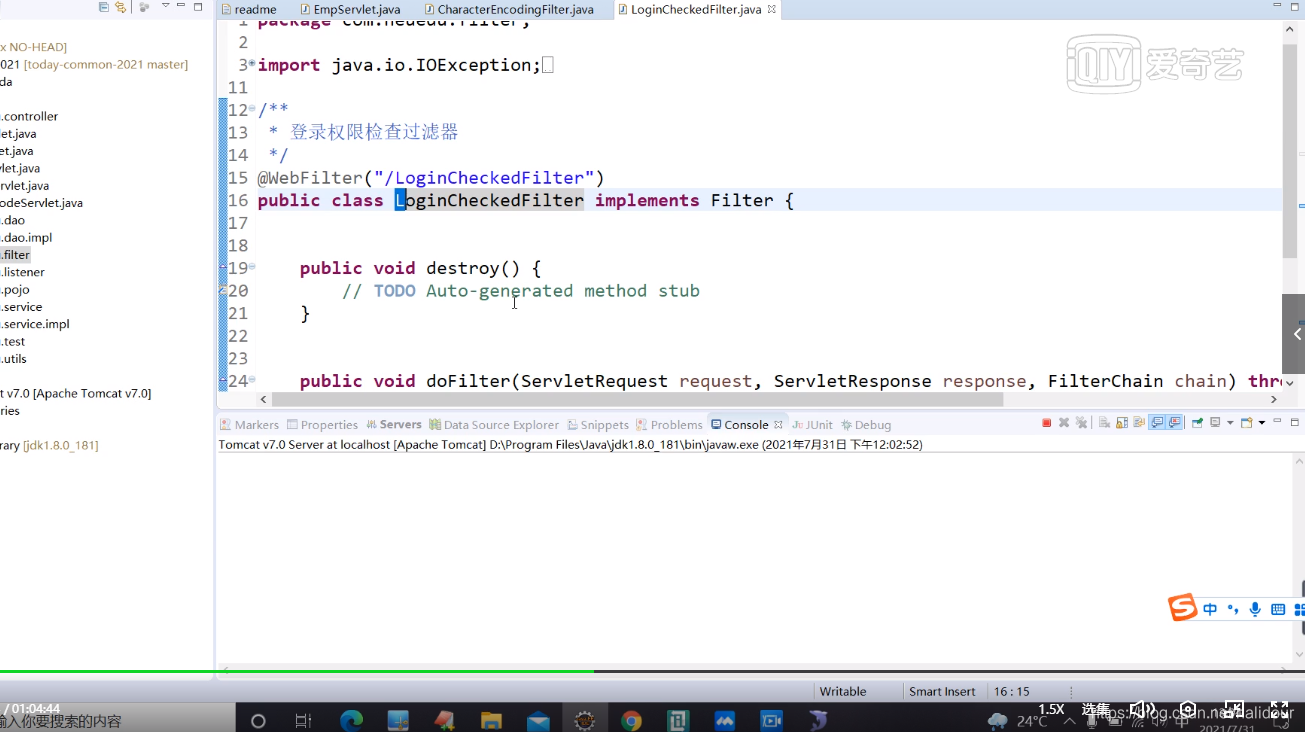The height and width of the screenshot is (732, 1305).
Task: Select the jdk1.8.0_181 library entry
Action: click(50, 445)
